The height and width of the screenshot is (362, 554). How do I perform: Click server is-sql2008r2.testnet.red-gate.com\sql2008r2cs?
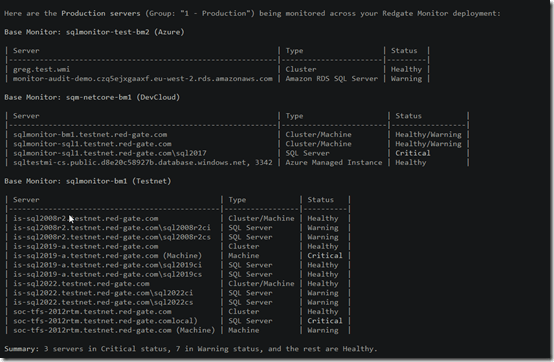coord(112,237)
